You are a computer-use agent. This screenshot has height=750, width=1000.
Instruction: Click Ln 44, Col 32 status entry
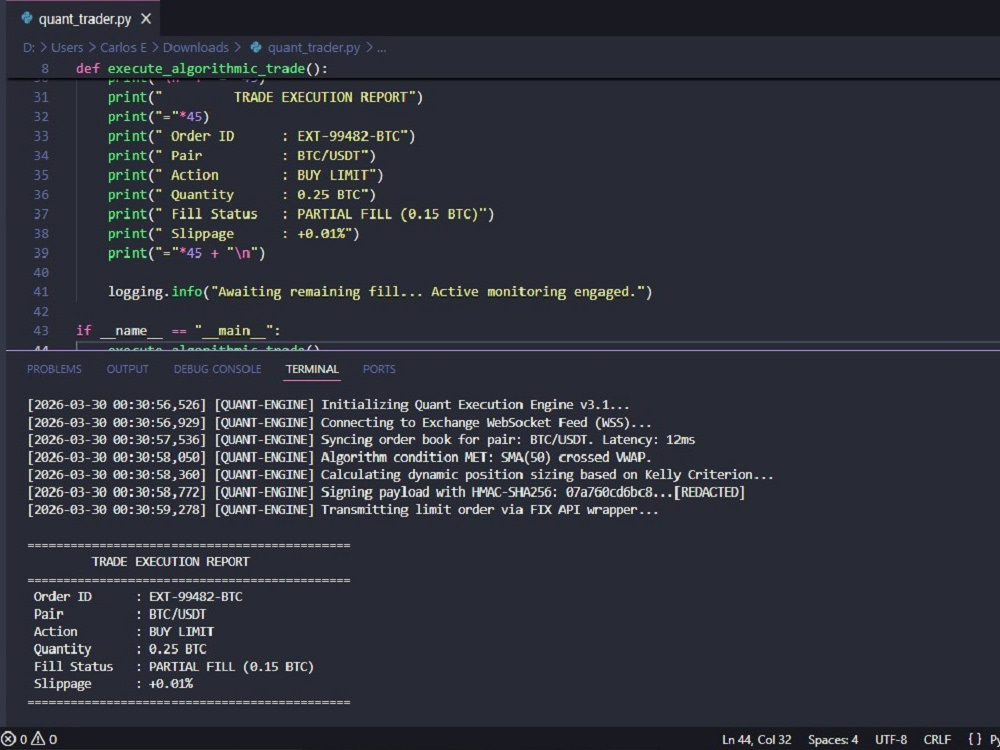click(x=756, y=740)
